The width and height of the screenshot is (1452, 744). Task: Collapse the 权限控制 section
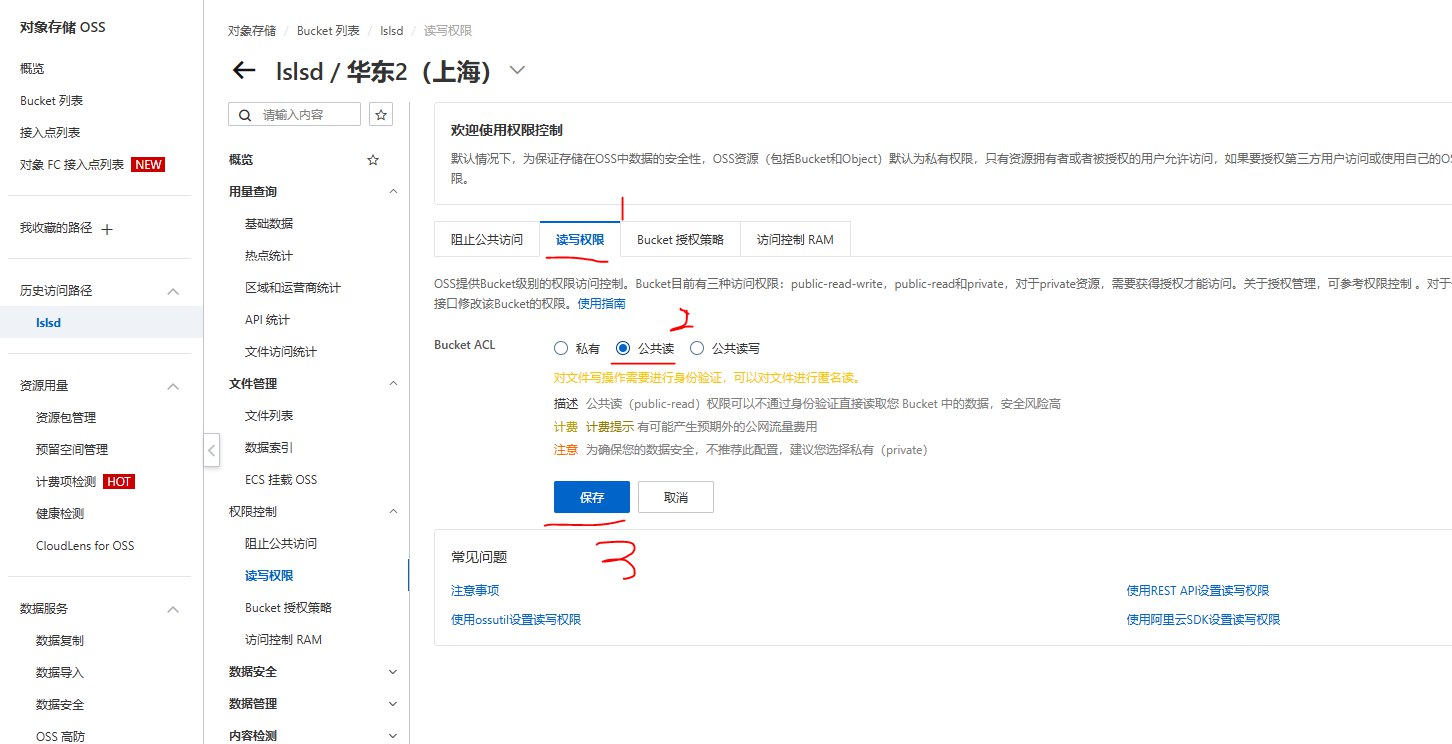click(x=392, y=512)
